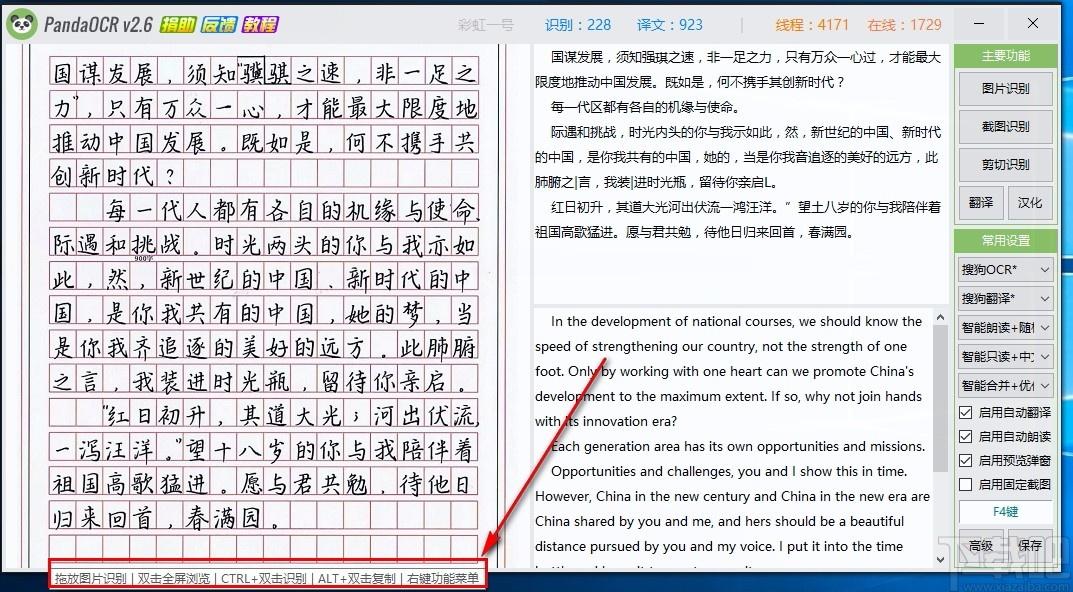Open the 搜狗OCR* engine dropdown

pos(1005,270)
